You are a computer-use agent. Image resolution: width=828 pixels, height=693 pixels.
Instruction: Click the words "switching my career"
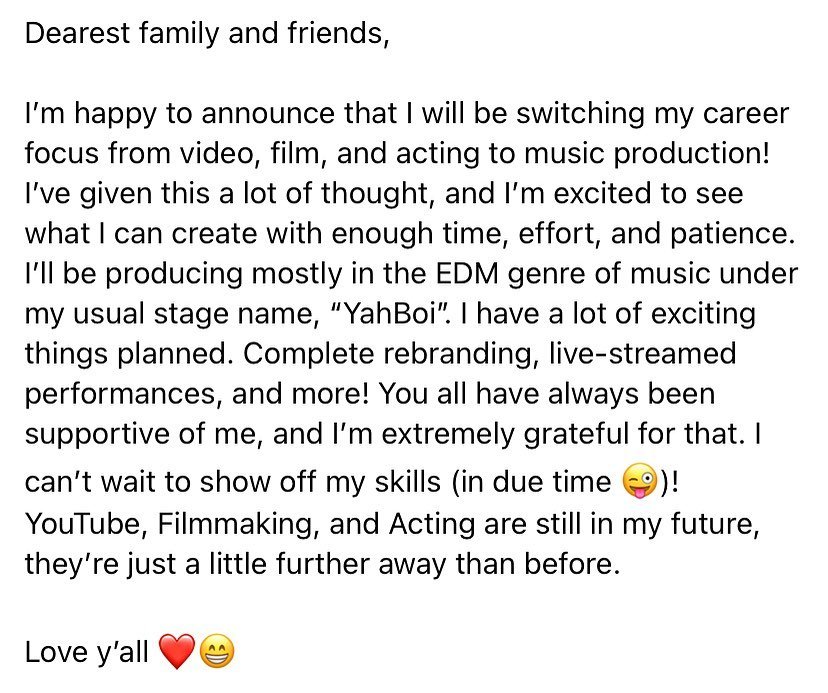pyautogui.click(x=653, y=114)
